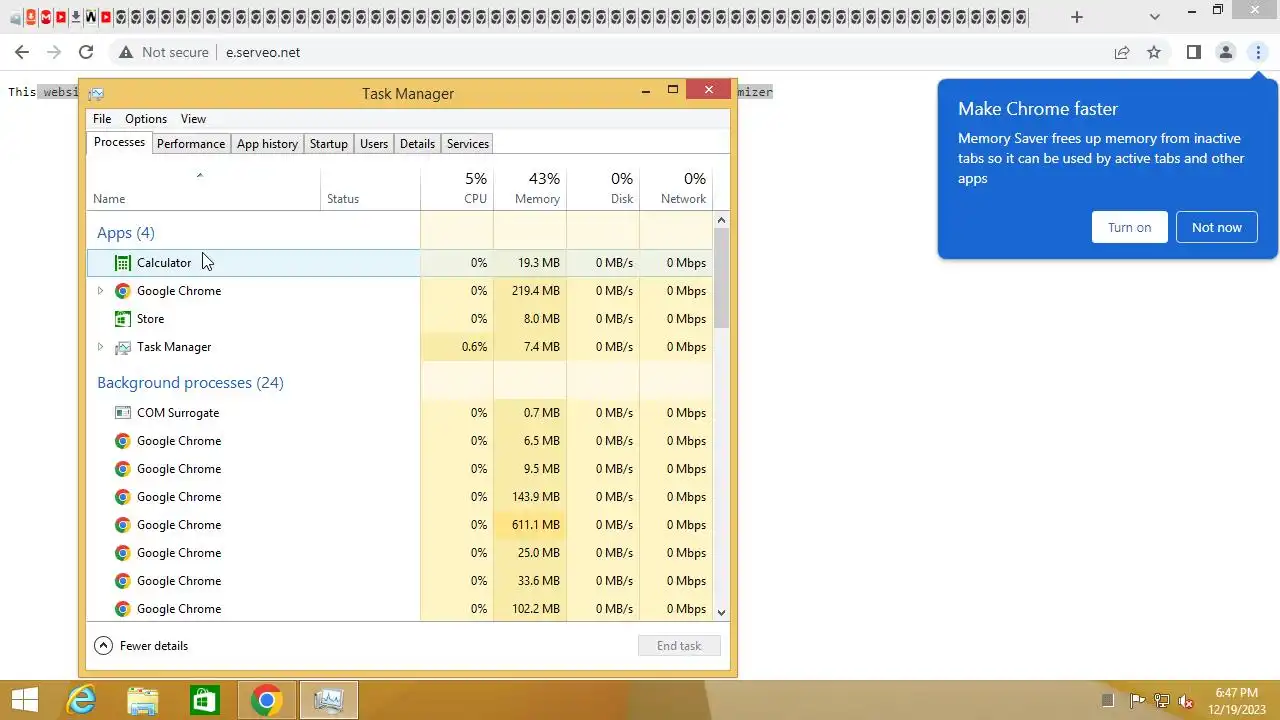Open the View menu
The image size is (1280, 720).
point(193,119)
